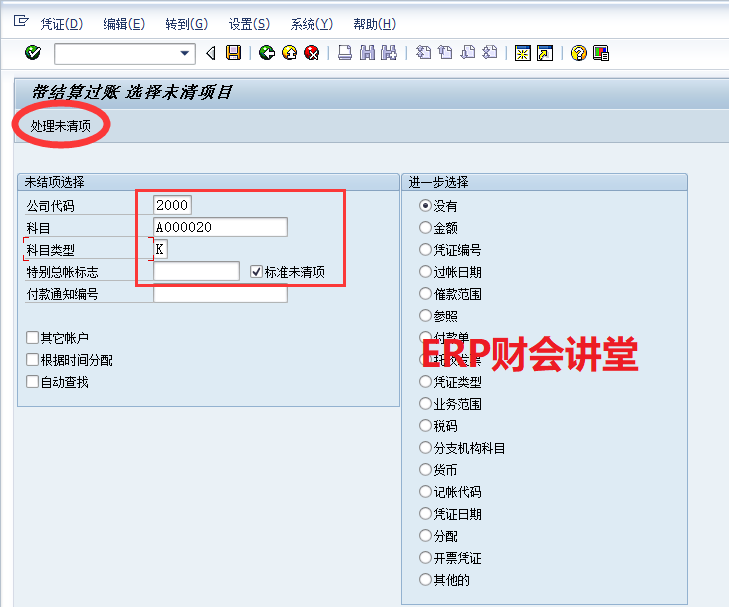Click the 处理未清项 button
This screenshot has width=729, height=607.
pyautogui.click(x=60, y=126)
